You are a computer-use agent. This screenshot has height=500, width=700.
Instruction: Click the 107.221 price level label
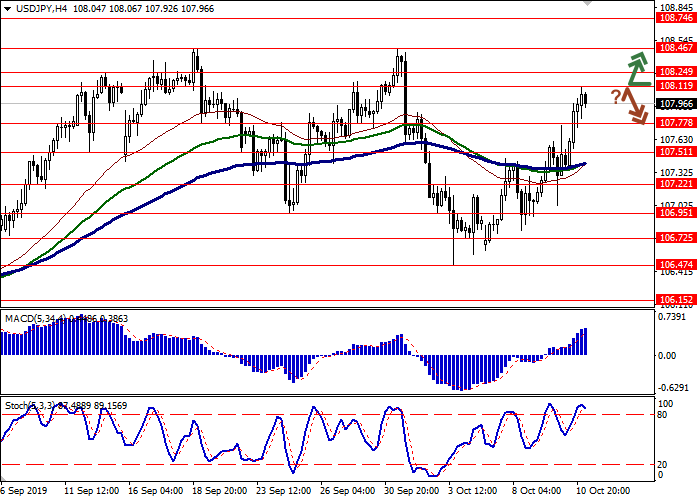tap(676, 184)
